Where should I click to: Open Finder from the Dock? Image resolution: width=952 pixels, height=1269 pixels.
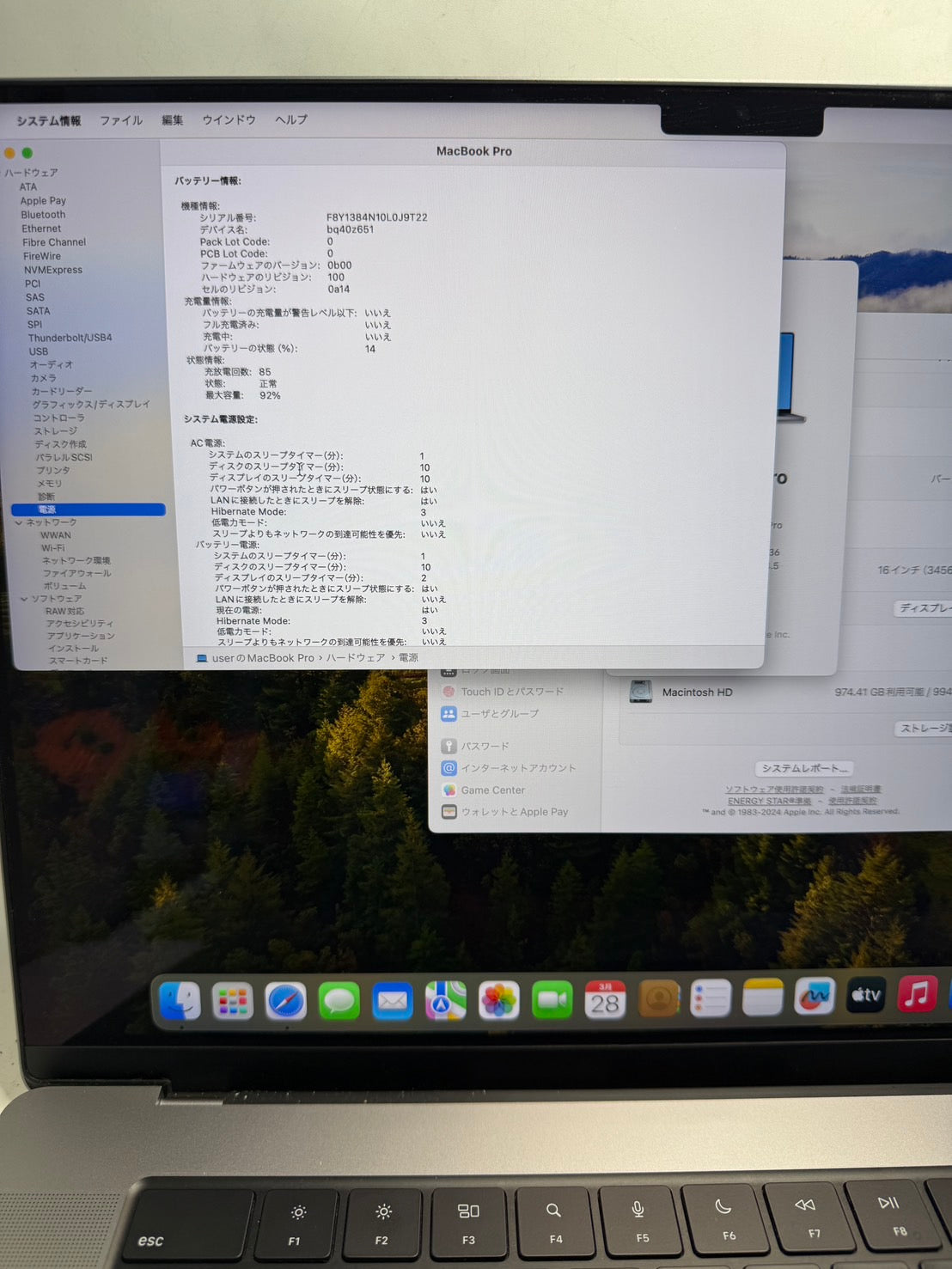(179, 999)
